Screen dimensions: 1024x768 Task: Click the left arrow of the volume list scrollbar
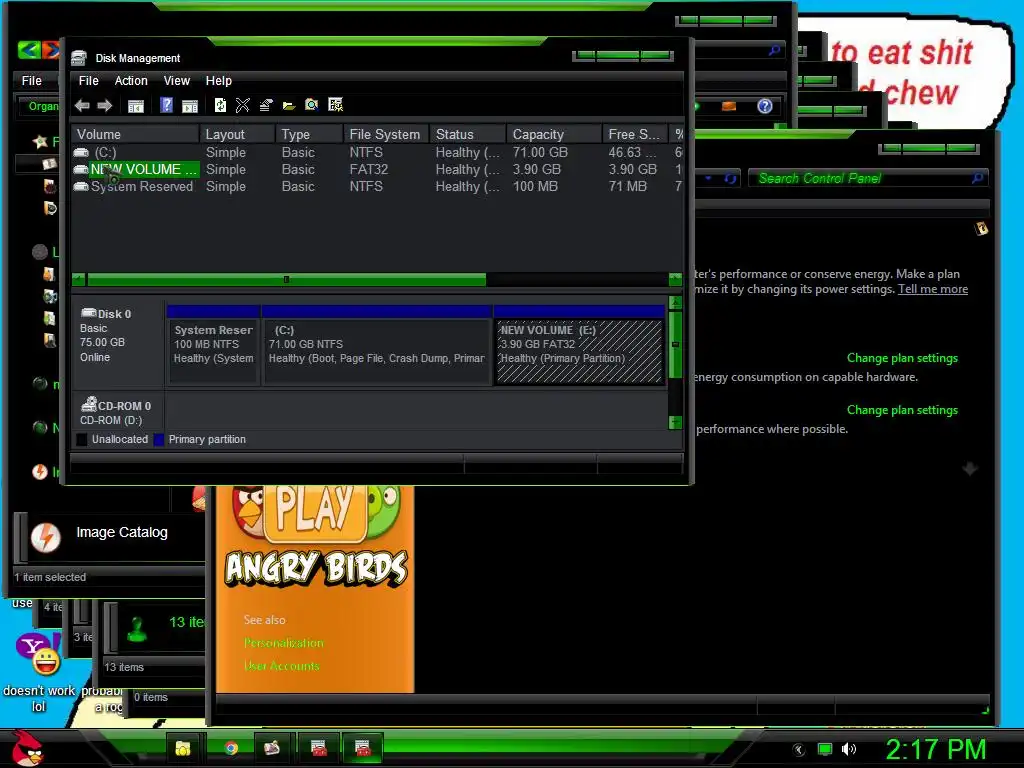coord(79,280)
